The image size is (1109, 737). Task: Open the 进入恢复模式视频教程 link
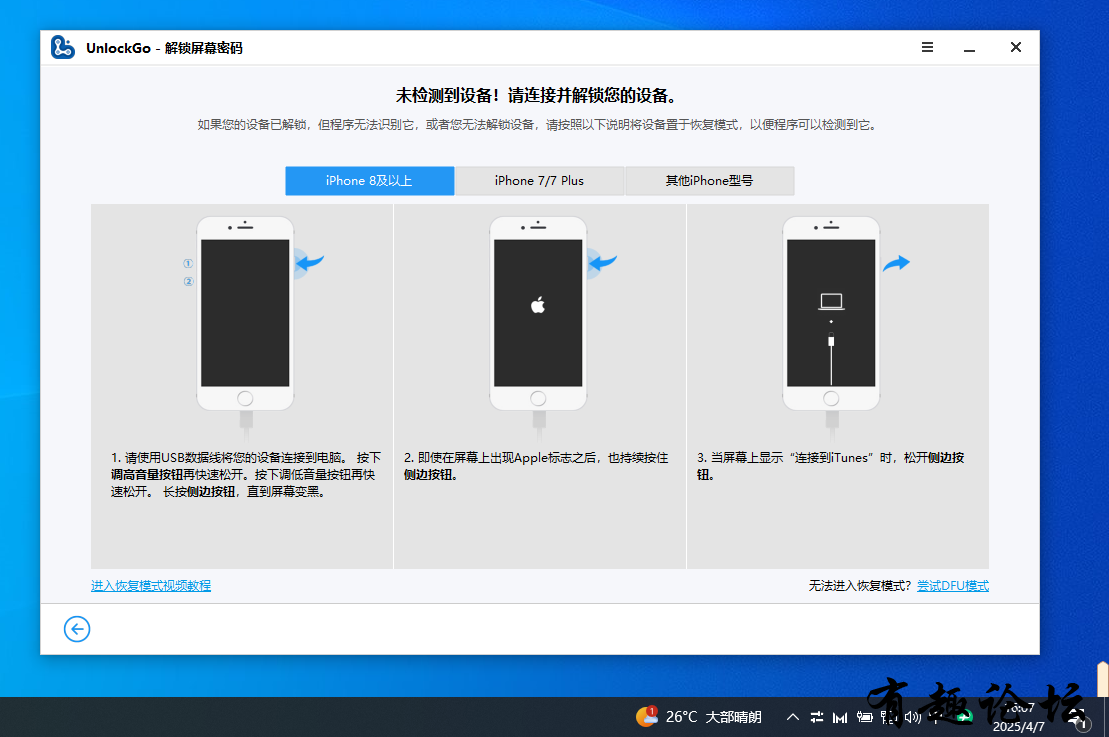tap(151, 586)
